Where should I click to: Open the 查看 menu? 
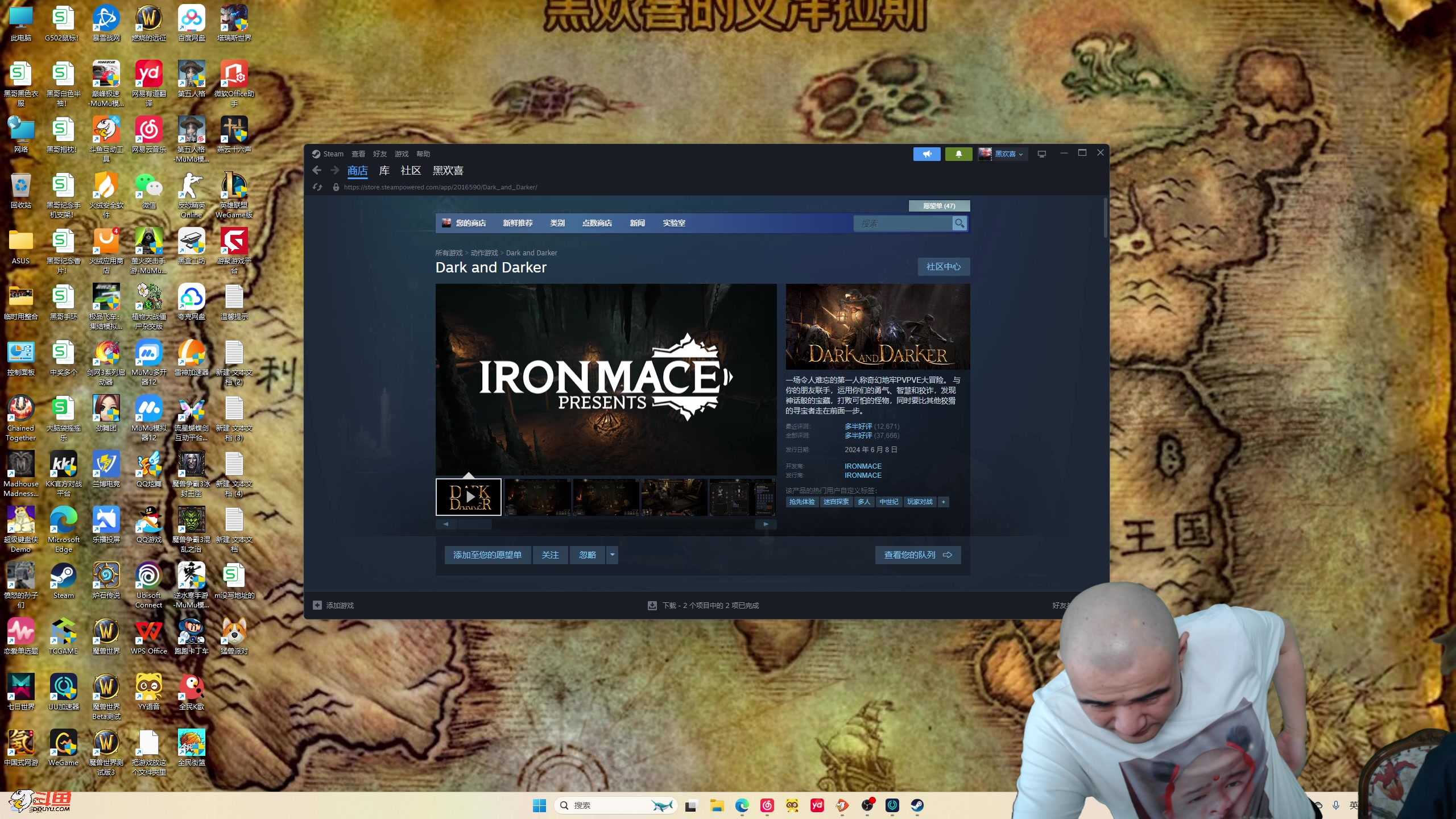click(x=358, y=154)
